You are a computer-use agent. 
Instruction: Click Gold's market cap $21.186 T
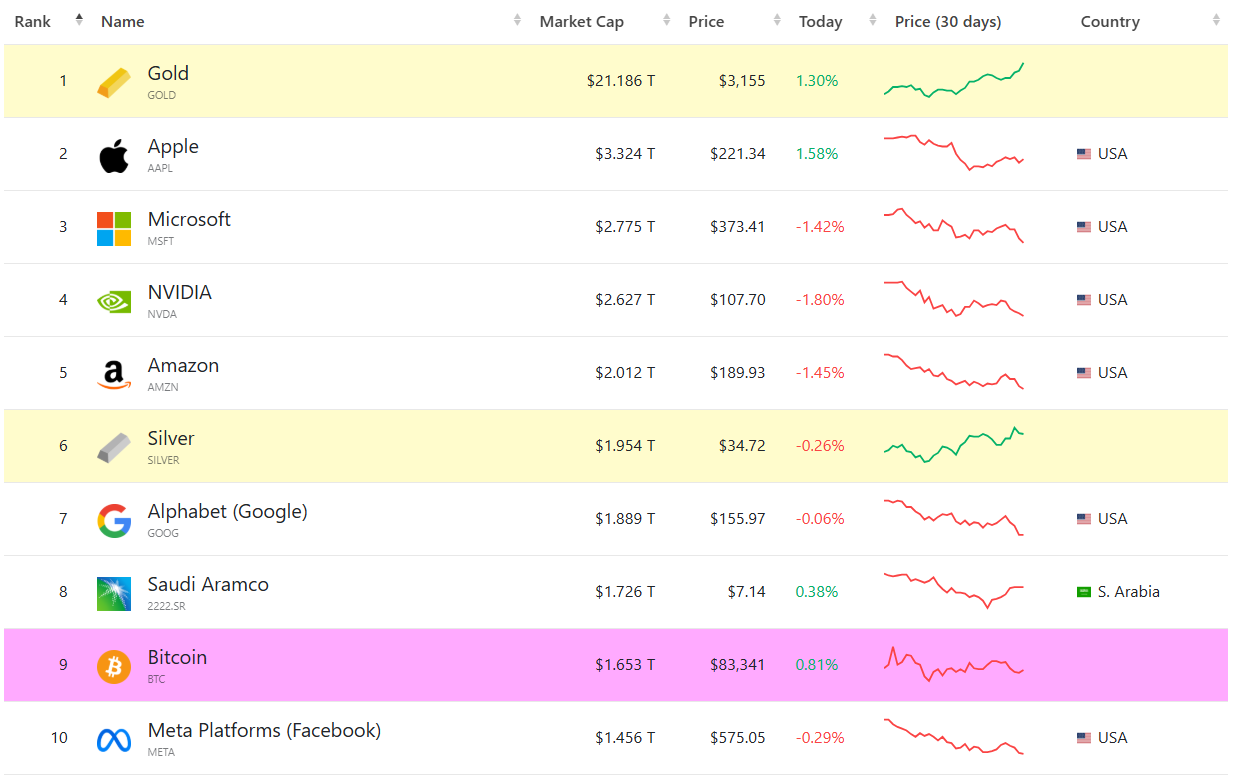621,81
